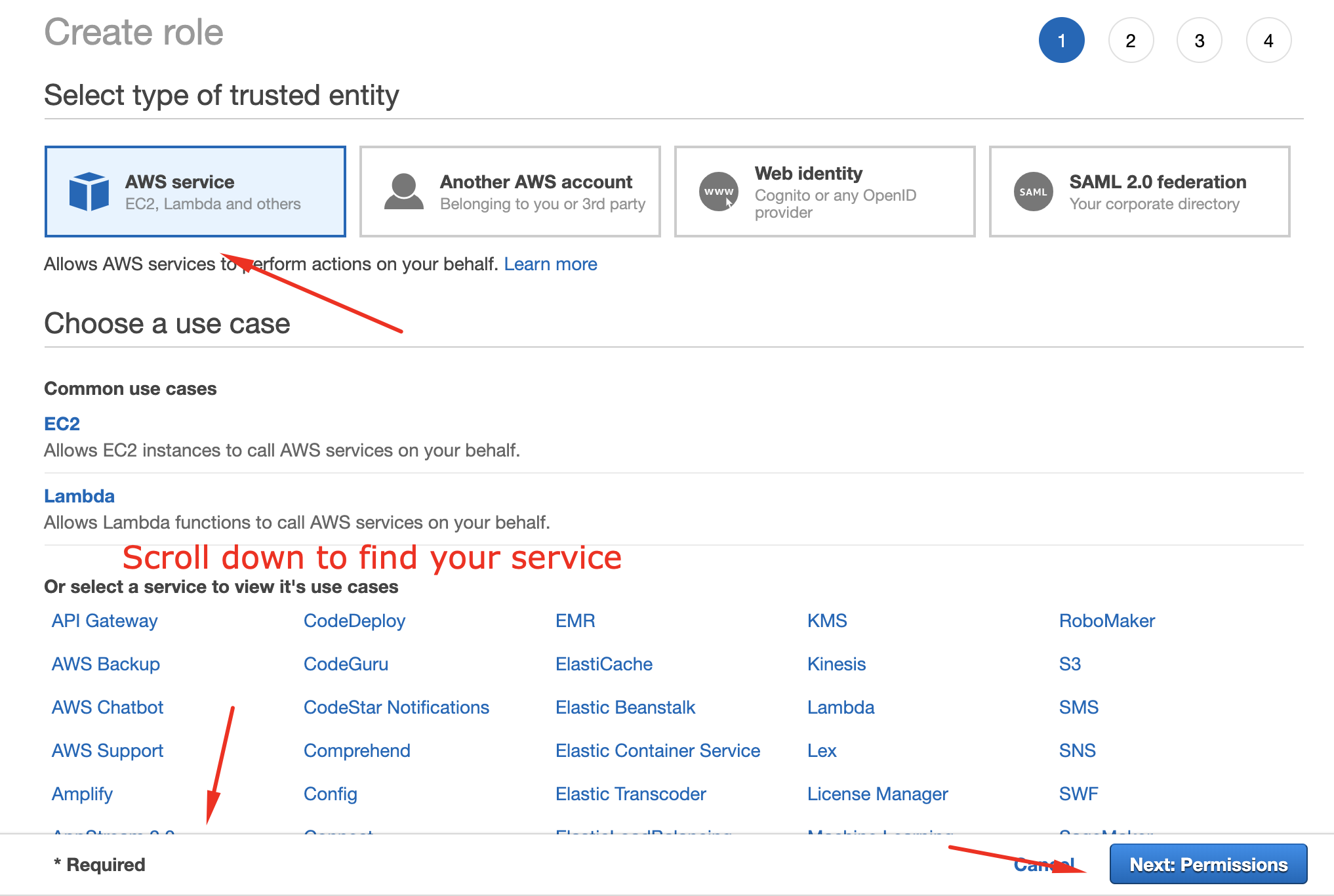The width and height of the screenshot is (1334, 896).
Task: Open the Learn more link
Action: click(x=550, y=264)
